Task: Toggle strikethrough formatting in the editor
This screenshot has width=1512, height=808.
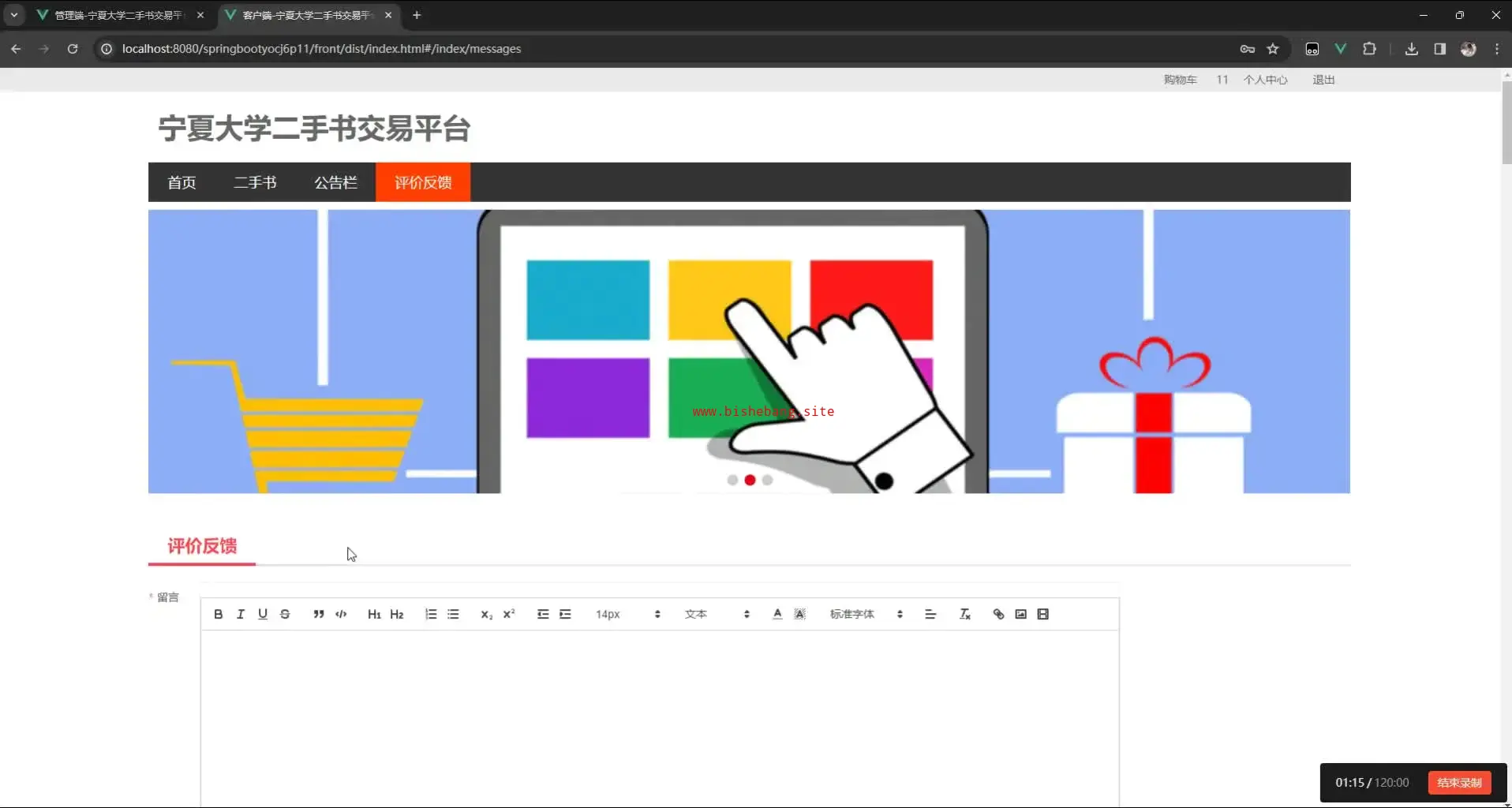Action: (x=285, y=614)
